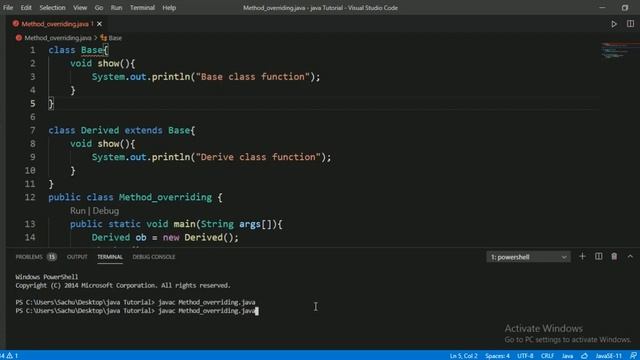Click the JavaSE-11 runtime status
Image resolution: width=640 pixels, height=360 pixels.
pyautogui.click(x=609, y=356)
